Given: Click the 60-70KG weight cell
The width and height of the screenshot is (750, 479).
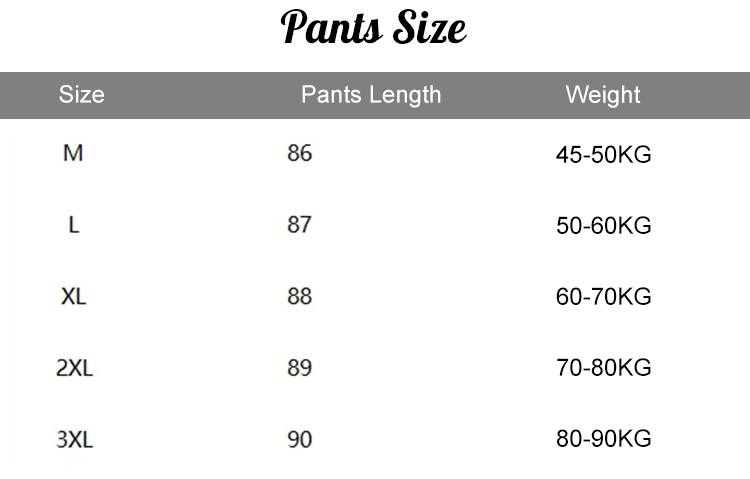Looking at the screenshot, I should pos(603,297).
